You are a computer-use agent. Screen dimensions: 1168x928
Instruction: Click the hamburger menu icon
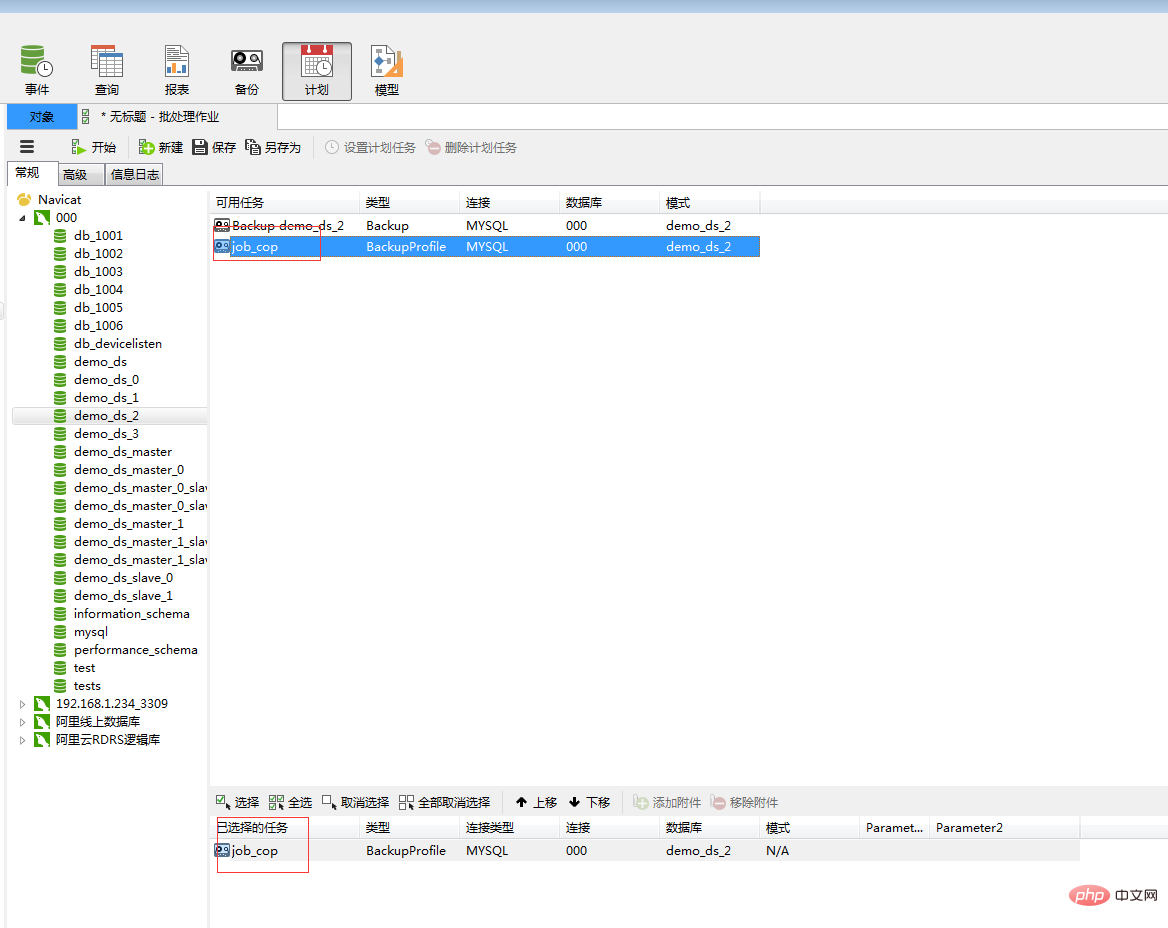click(27, 147)
